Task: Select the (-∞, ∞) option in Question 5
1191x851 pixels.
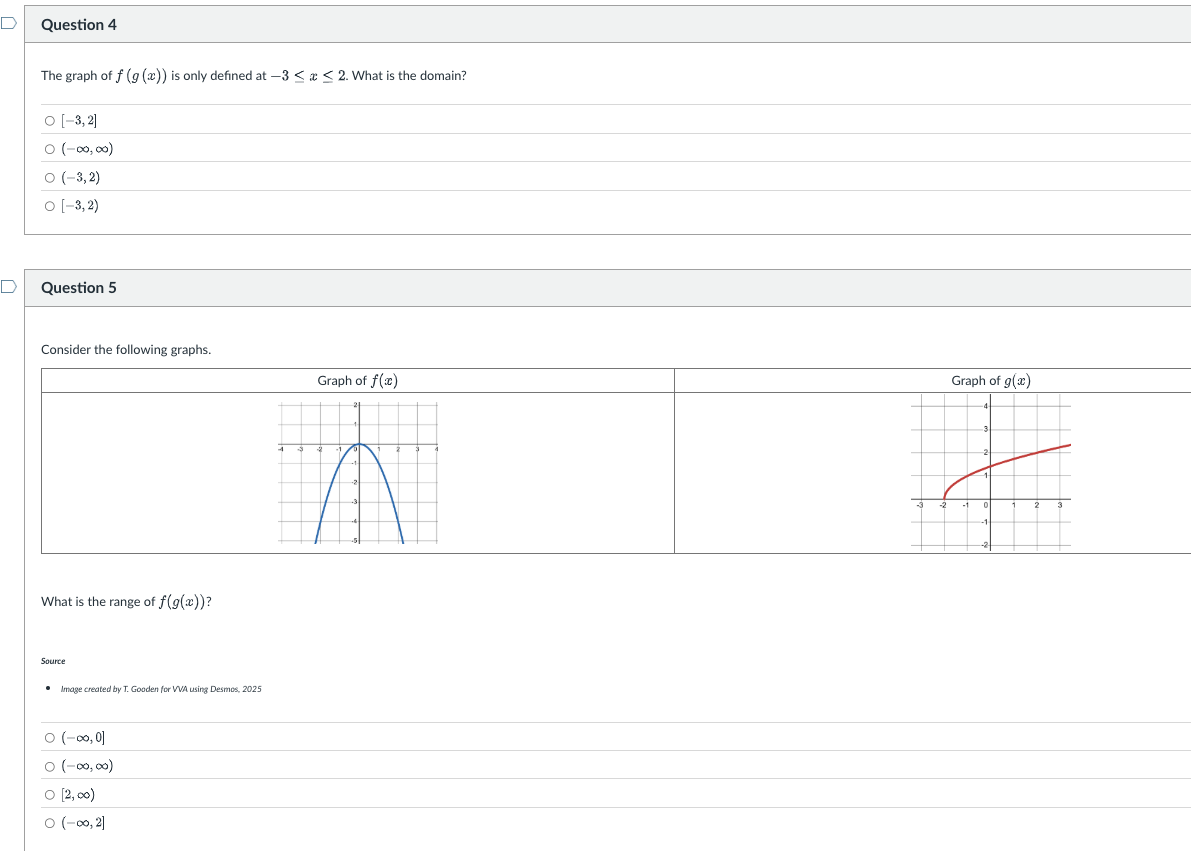Action: [x=48, y=765]
